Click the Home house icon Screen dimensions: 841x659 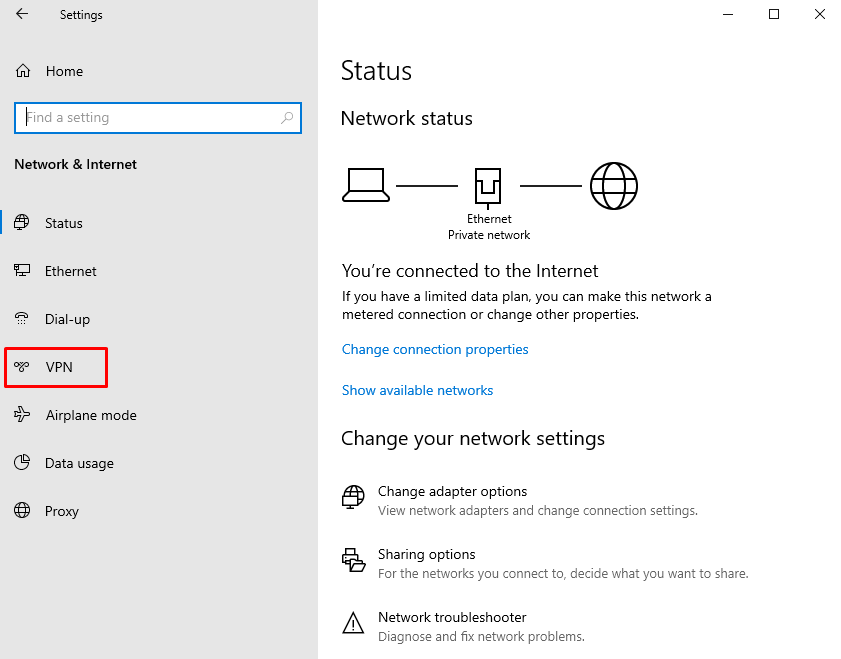[23, 71]
